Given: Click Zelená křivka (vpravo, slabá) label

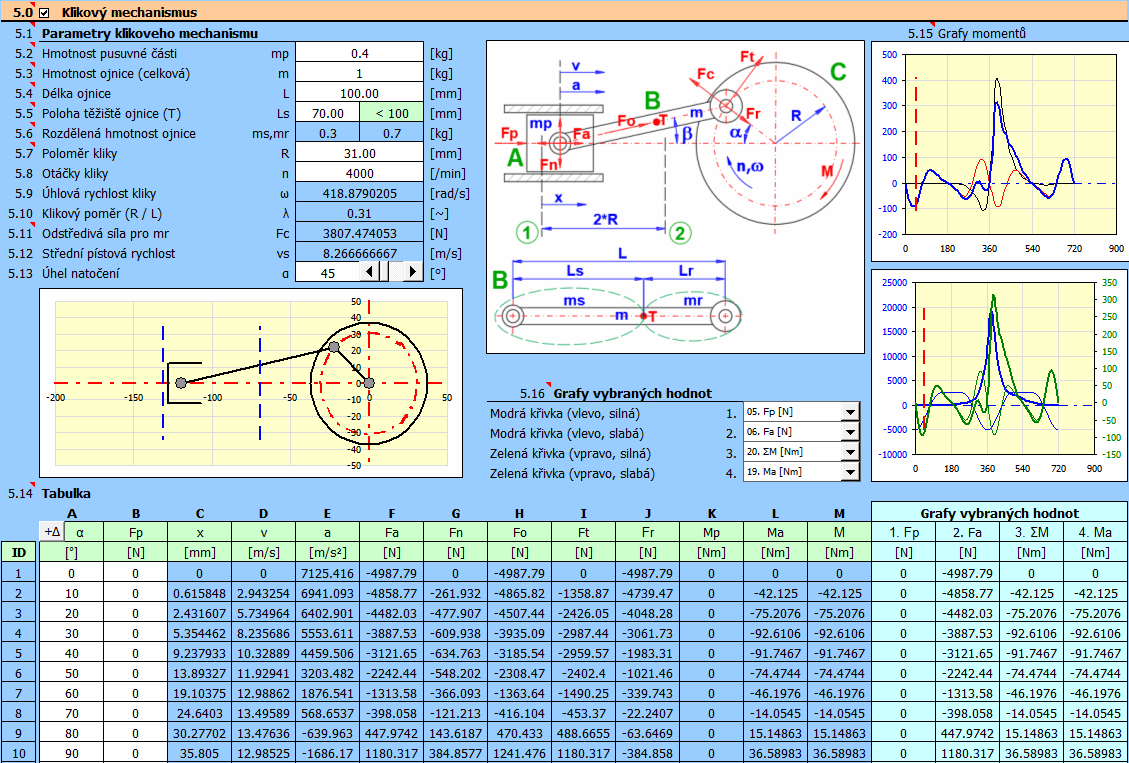Looking at the screenshot, I should (x=574, y=474).
